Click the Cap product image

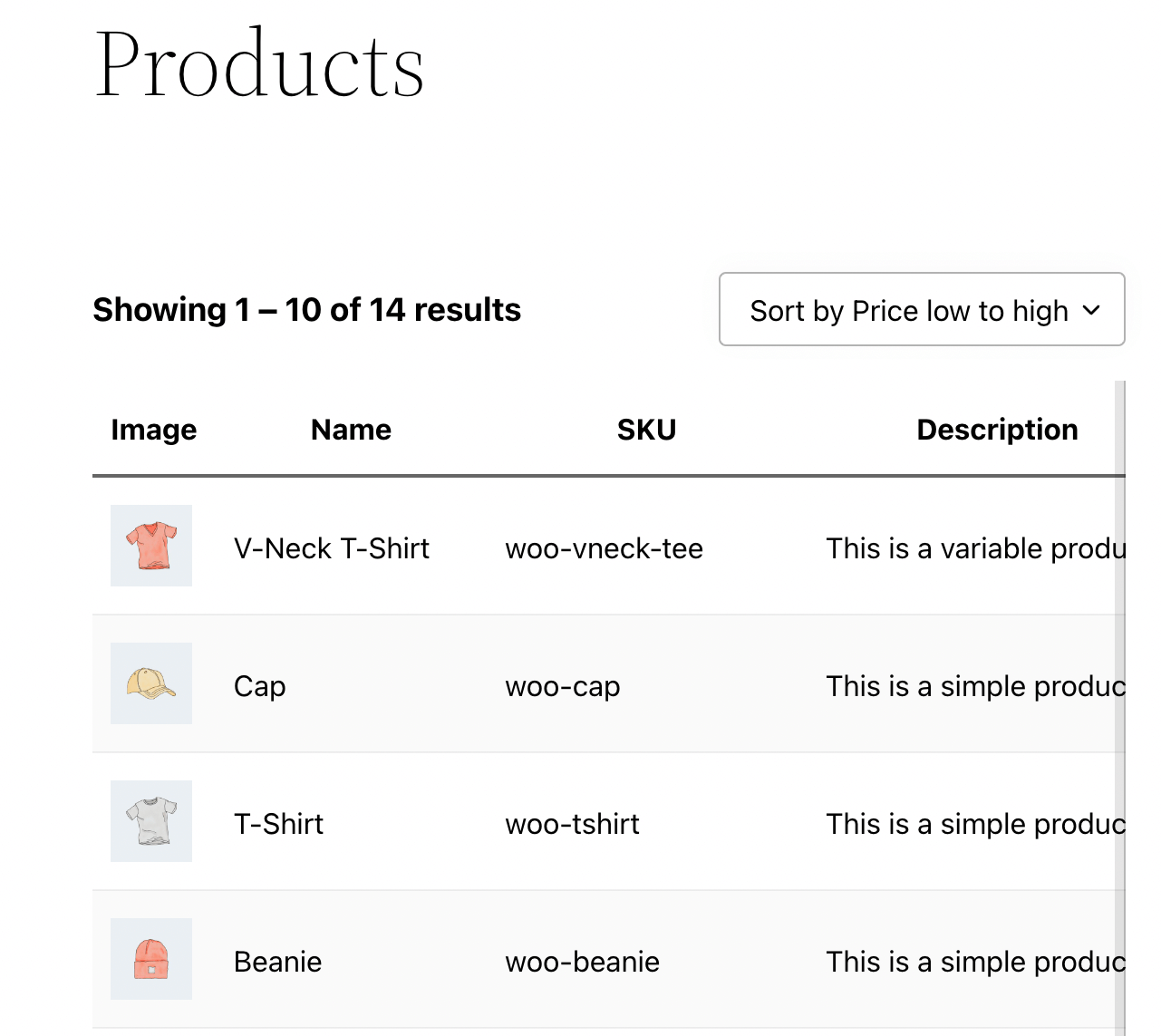click(151, 683)
